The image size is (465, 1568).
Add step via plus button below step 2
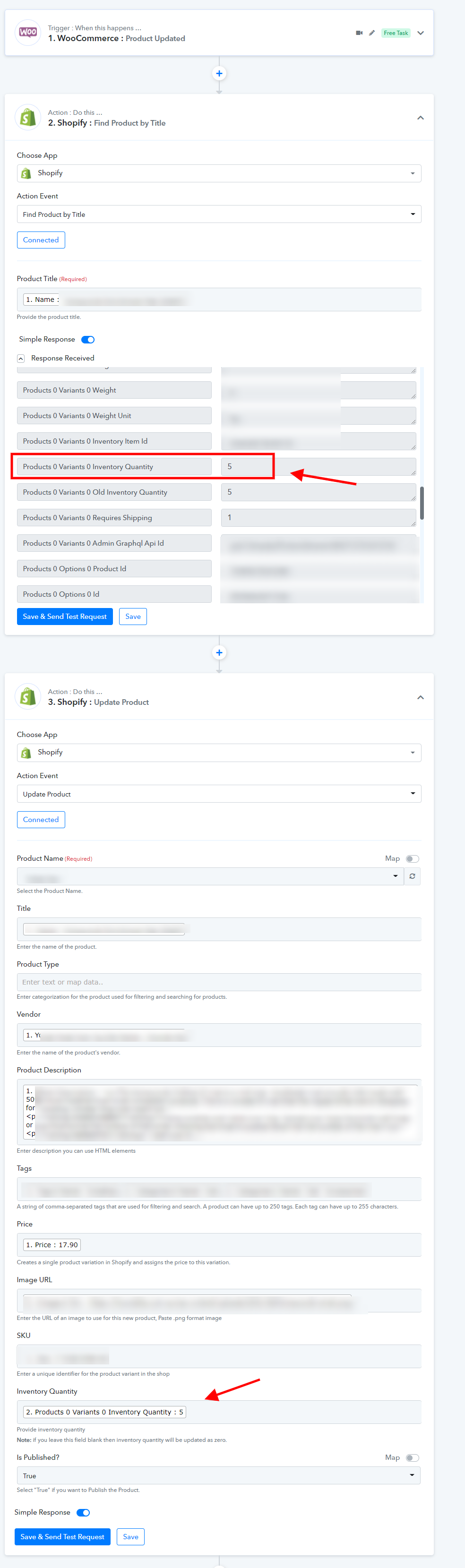(x=219, y=652)
